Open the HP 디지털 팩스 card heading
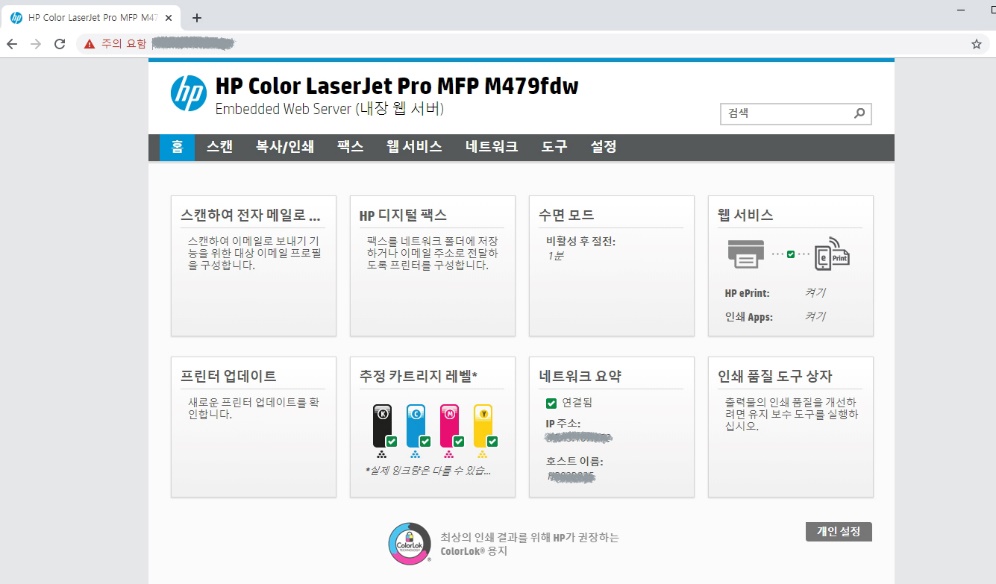 (403, 215)
